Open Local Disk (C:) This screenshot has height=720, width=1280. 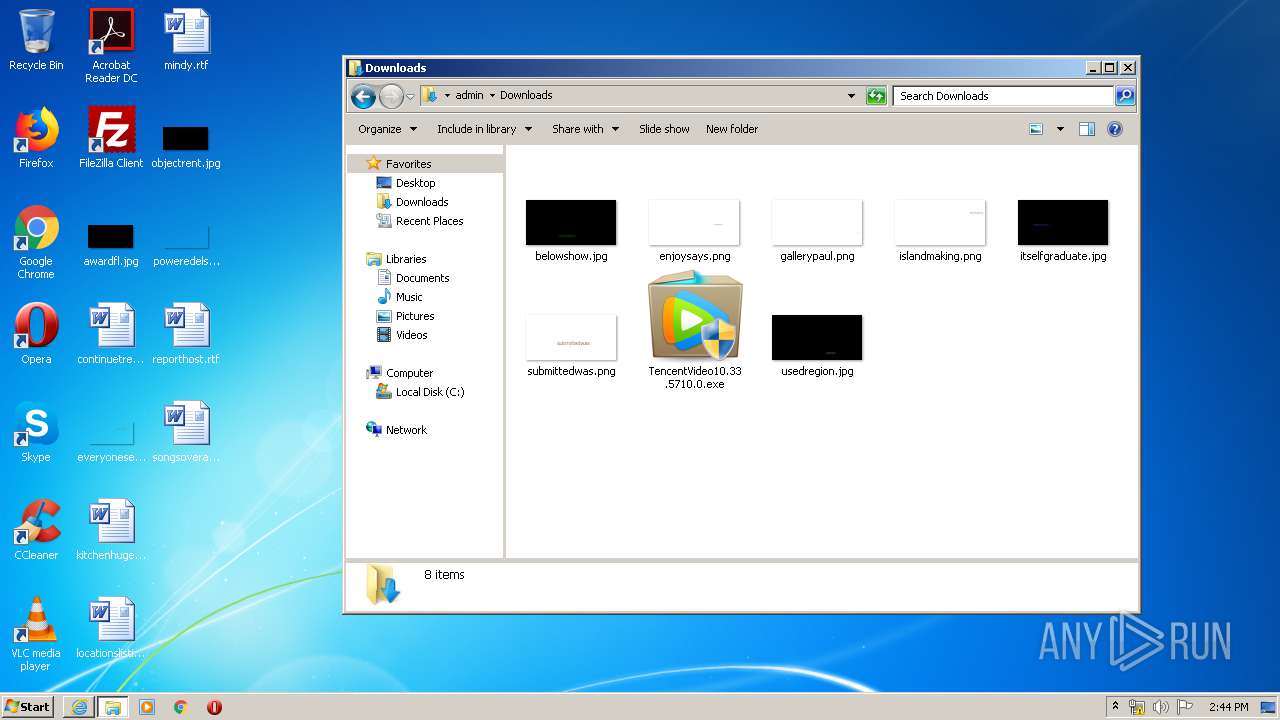click(x=430, y=392)
